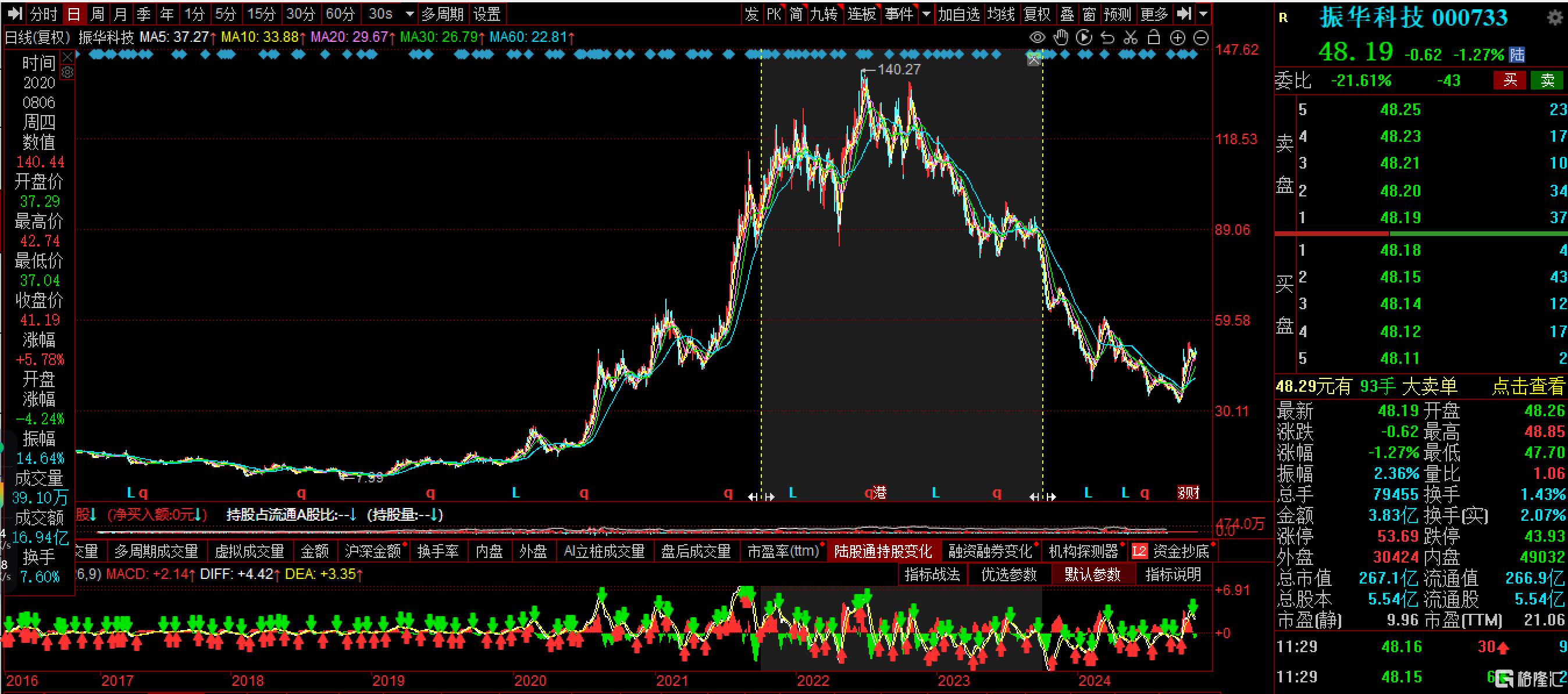Enable the 九转 indicator
This screenshot has width=1568, height=694.
pos(824,13)
